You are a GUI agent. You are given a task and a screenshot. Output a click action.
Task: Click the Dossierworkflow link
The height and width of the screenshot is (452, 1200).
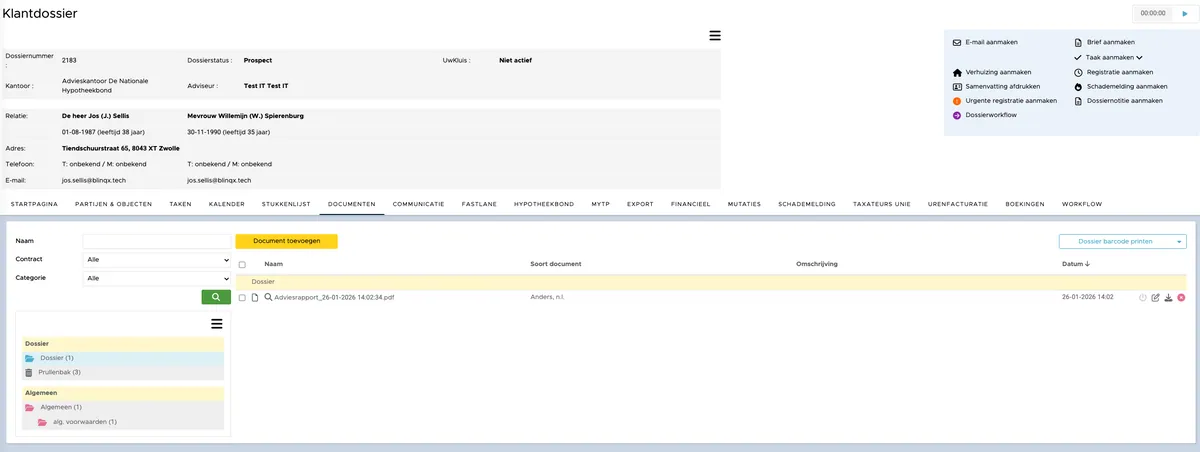point(991,115)
